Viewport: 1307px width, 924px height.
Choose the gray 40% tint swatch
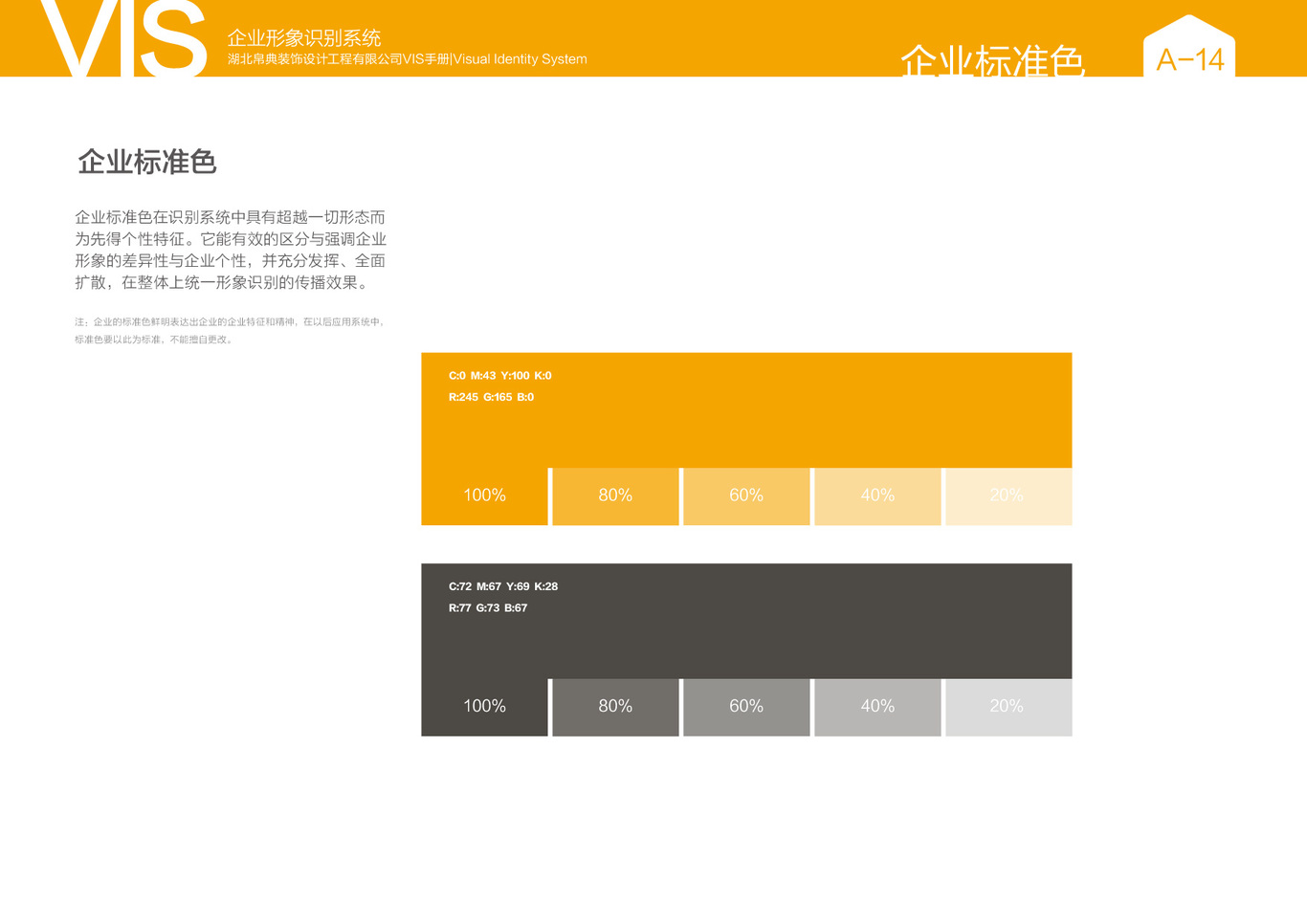[877, 707]
